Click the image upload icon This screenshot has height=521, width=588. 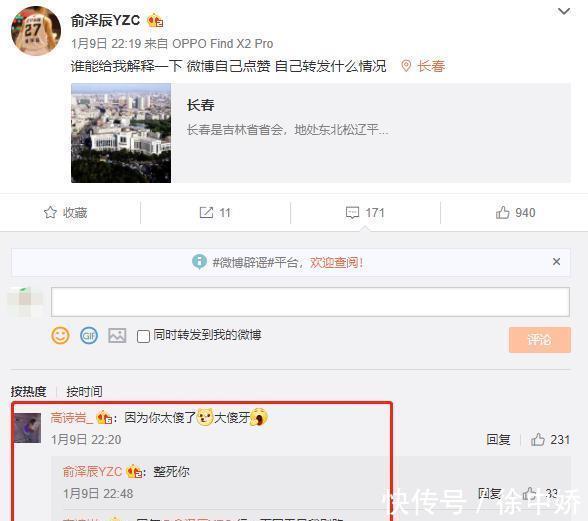pyautogui.click(x=117, y=335)
